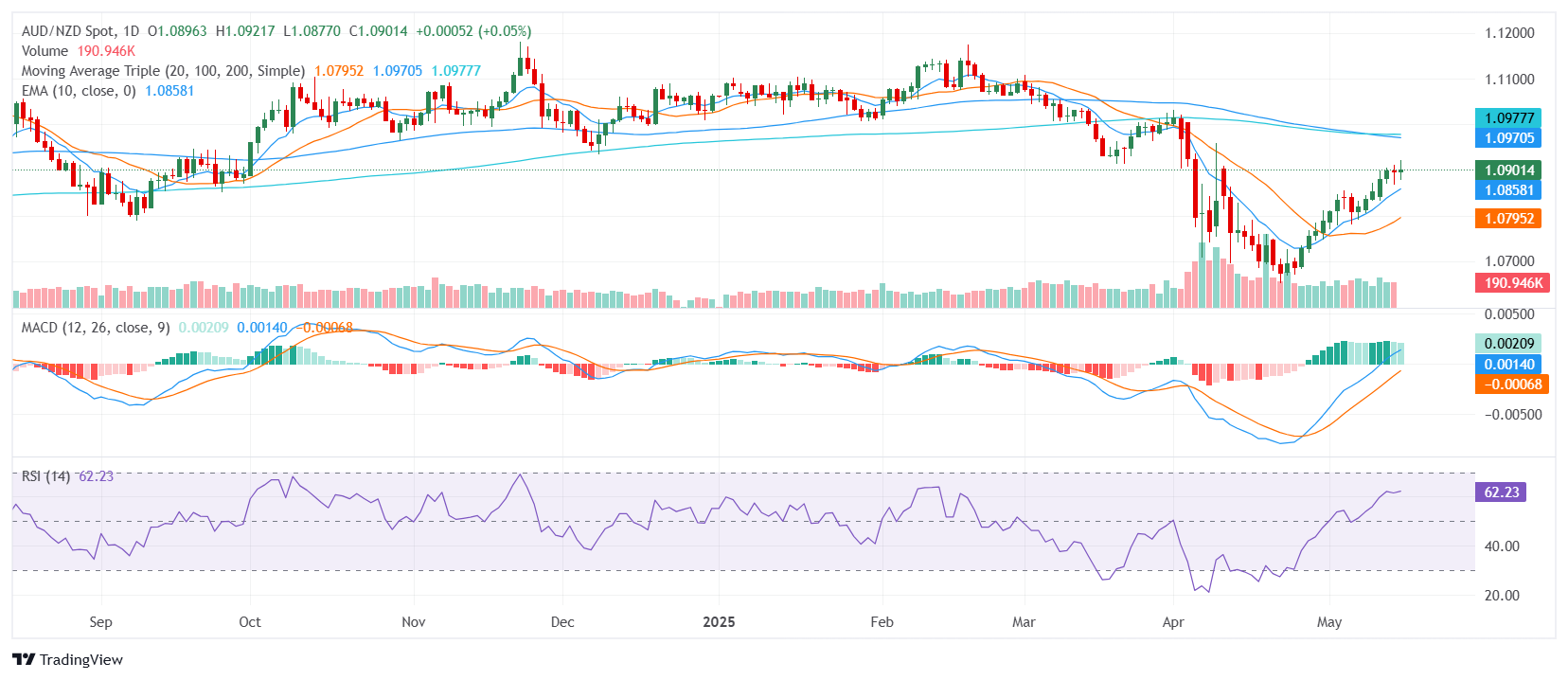This screenshot has width=1568, height=680.
Task: Select the Volume indicator legend label
Action: coord(45,51)
